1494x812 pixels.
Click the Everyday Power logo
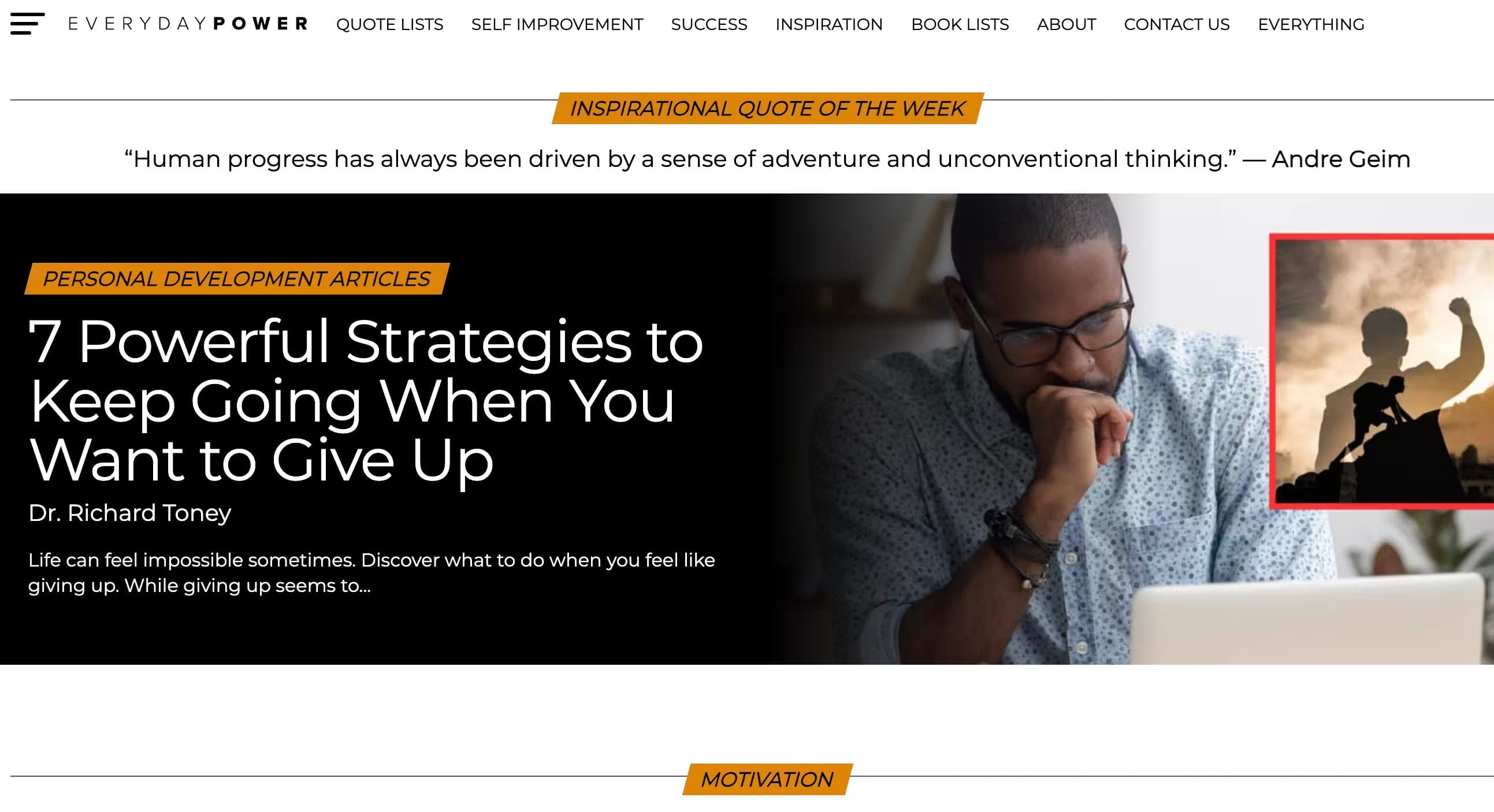(x=188, y=24)
